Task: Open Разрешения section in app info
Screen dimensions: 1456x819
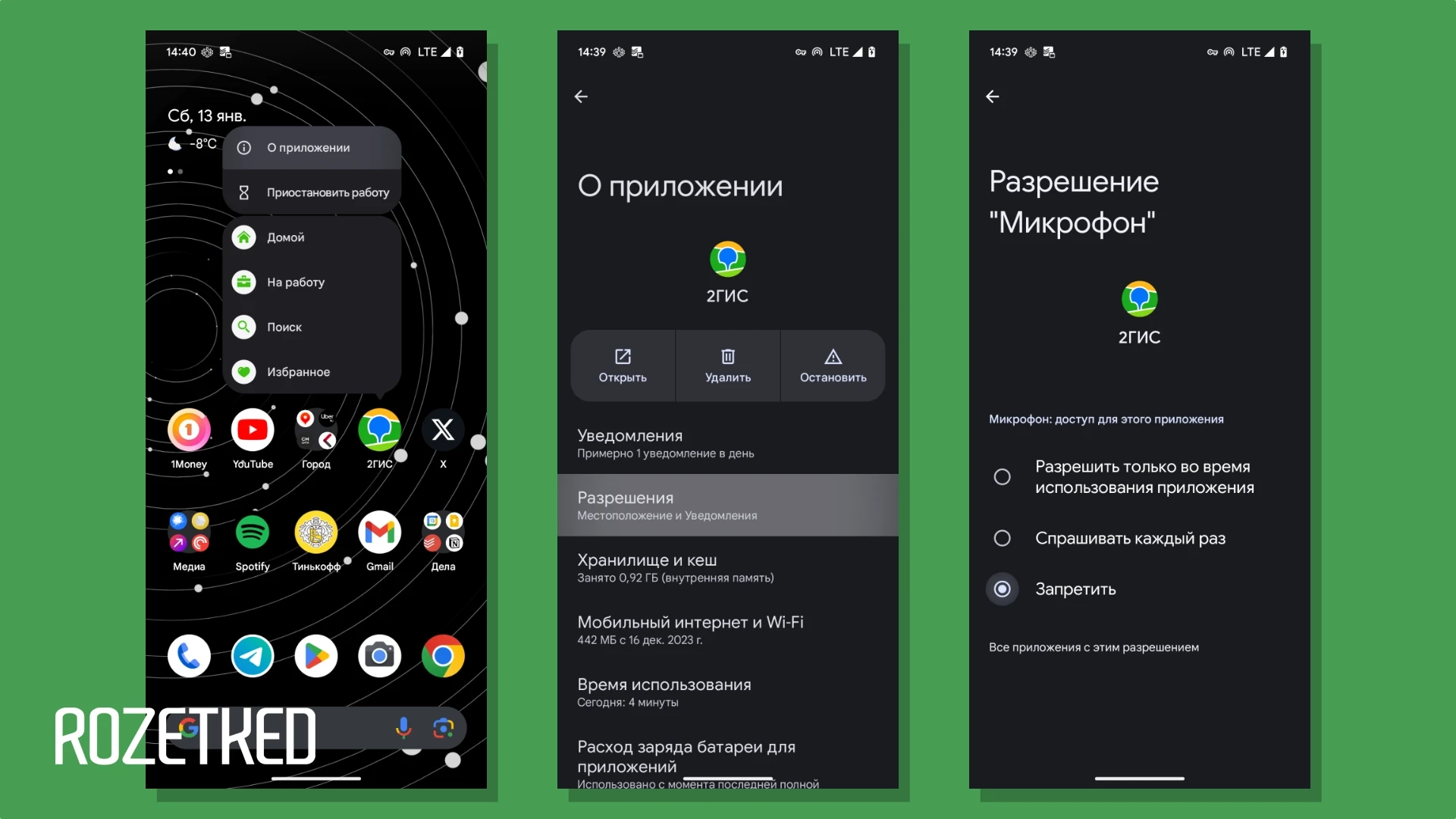Action: (727, 505)
